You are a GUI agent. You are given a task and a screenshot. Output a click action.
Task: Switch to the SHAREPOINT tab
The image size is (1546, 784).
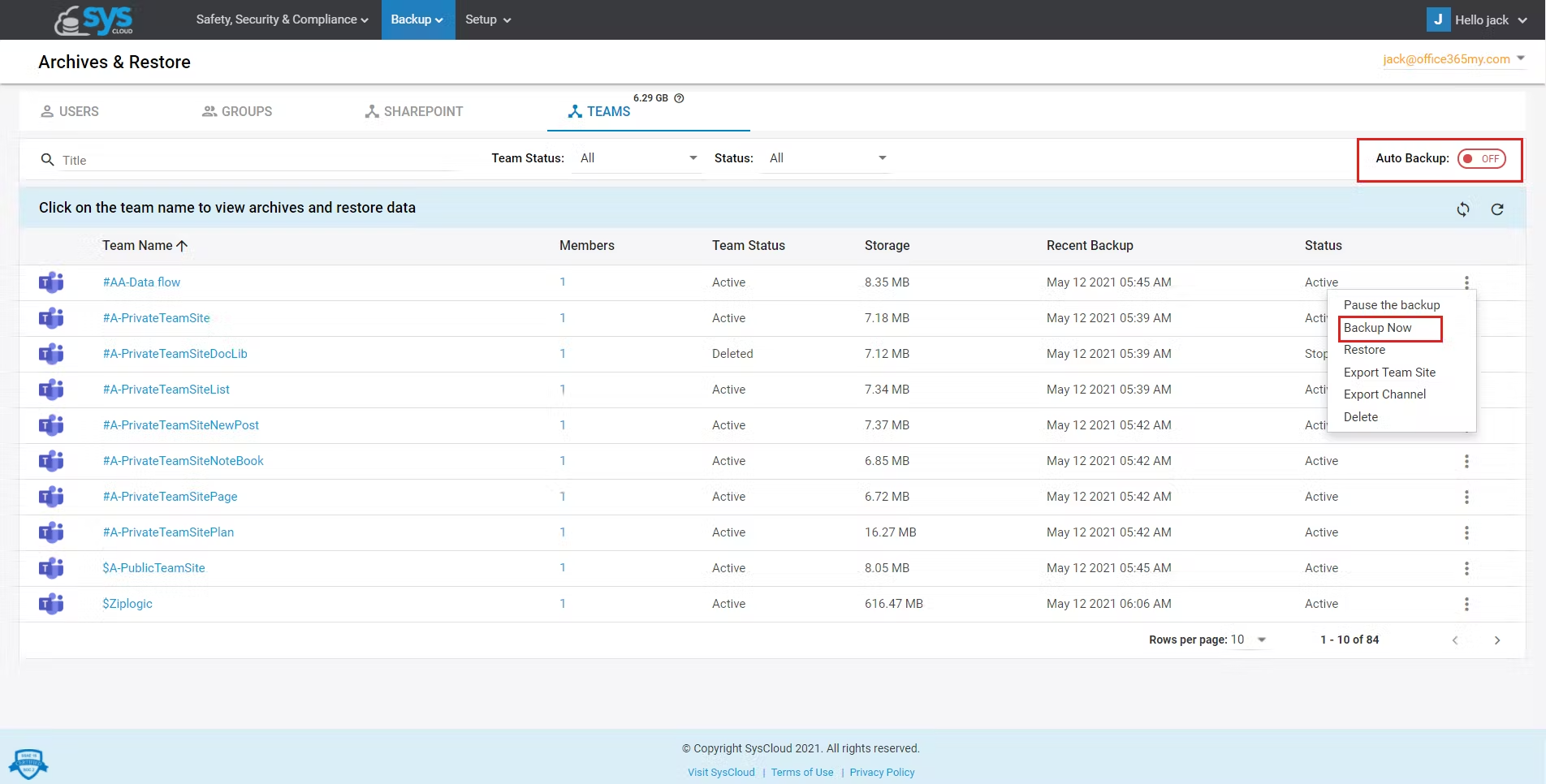pyautogui.click(x=413, y=111)
